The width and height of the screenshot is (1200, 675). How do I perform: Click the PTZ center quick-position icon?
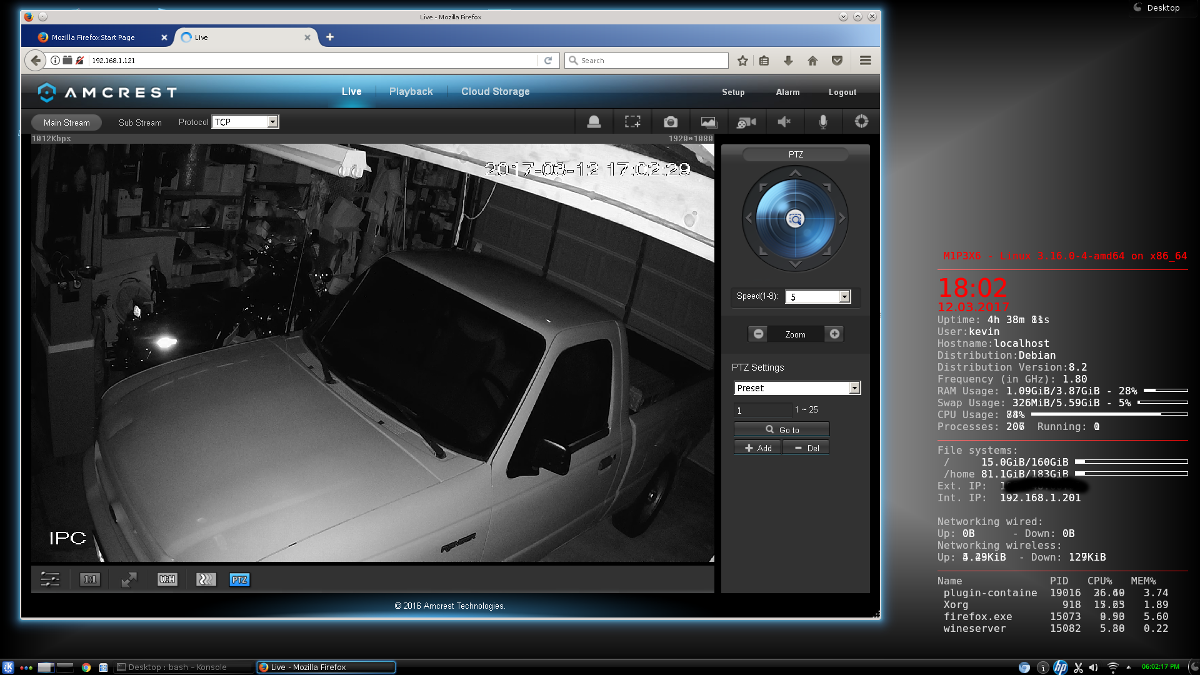point(795,218)
